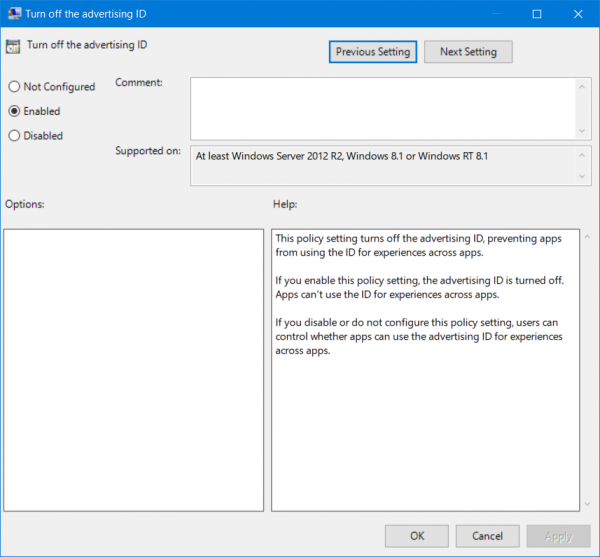This screenshot has height=557, width=600.
Task: Click the title bar window icon
Action: tap(15, 14)
